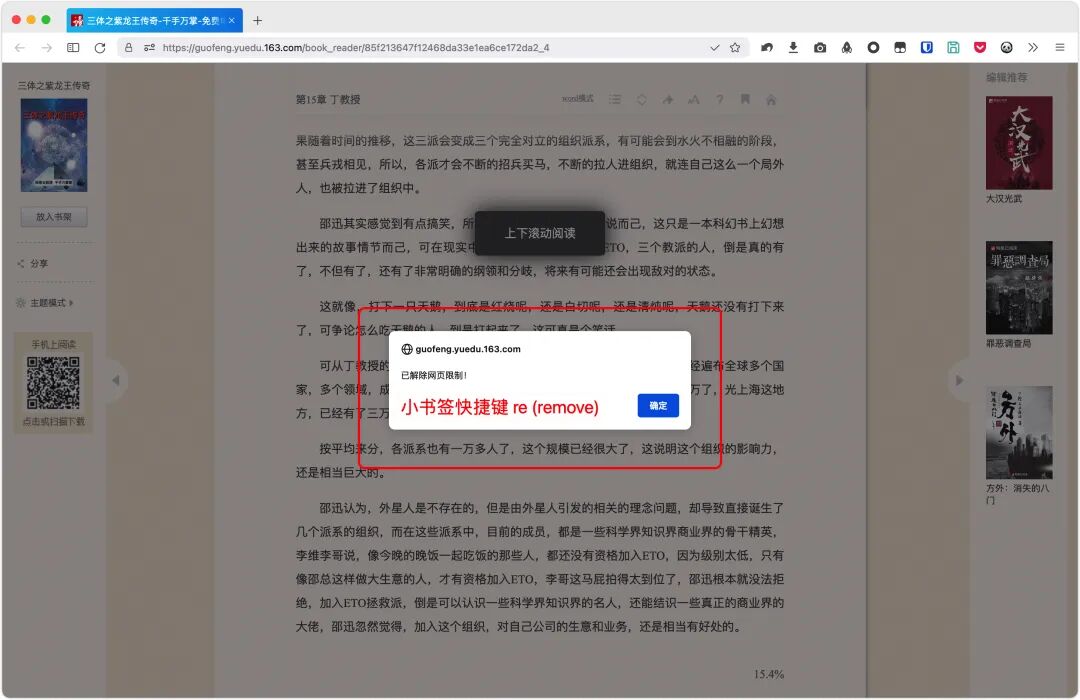Click the black ring extension icon
1080x700 pixels.
pyautogui.click(x=873, y=48)
